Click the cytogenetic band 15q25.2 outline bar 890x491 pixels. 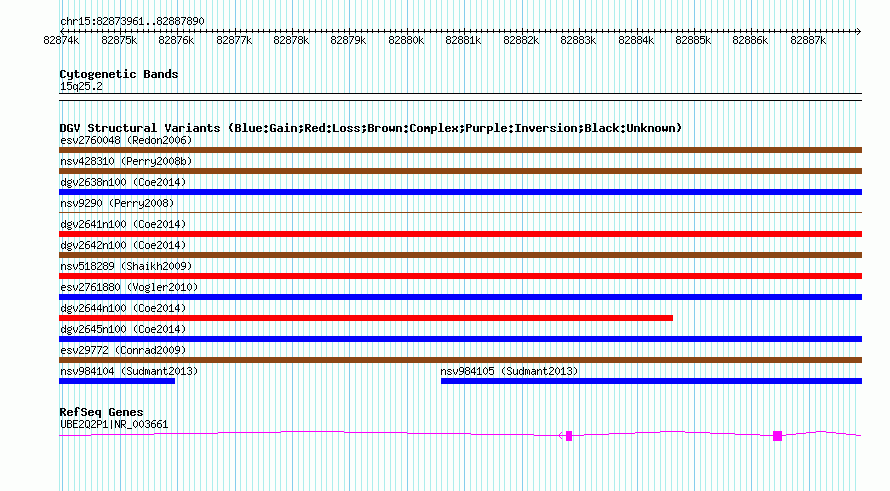pos(460,97)
